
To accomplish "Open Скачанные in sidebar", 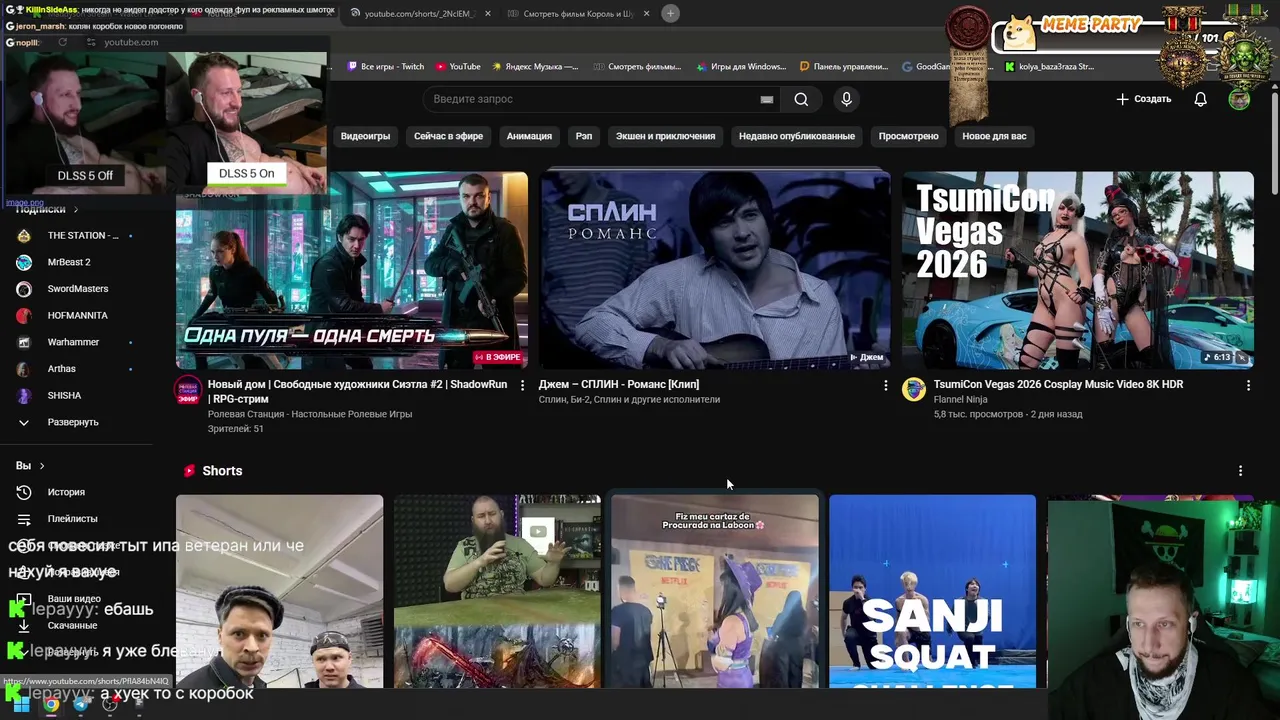I will tap(72, 625).
